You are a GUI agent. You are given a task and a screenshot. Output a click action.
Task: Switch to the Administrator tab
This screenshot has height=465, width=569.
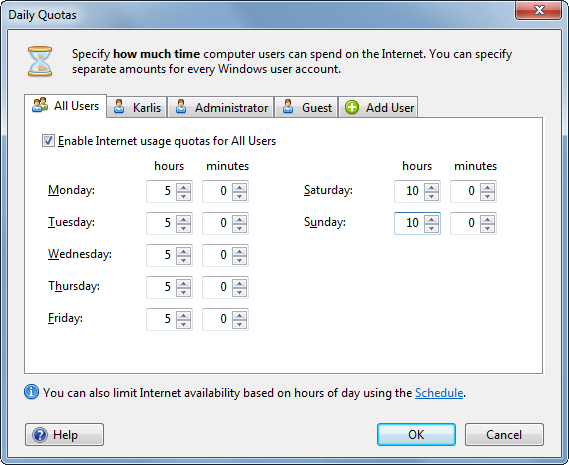point(221,107)
